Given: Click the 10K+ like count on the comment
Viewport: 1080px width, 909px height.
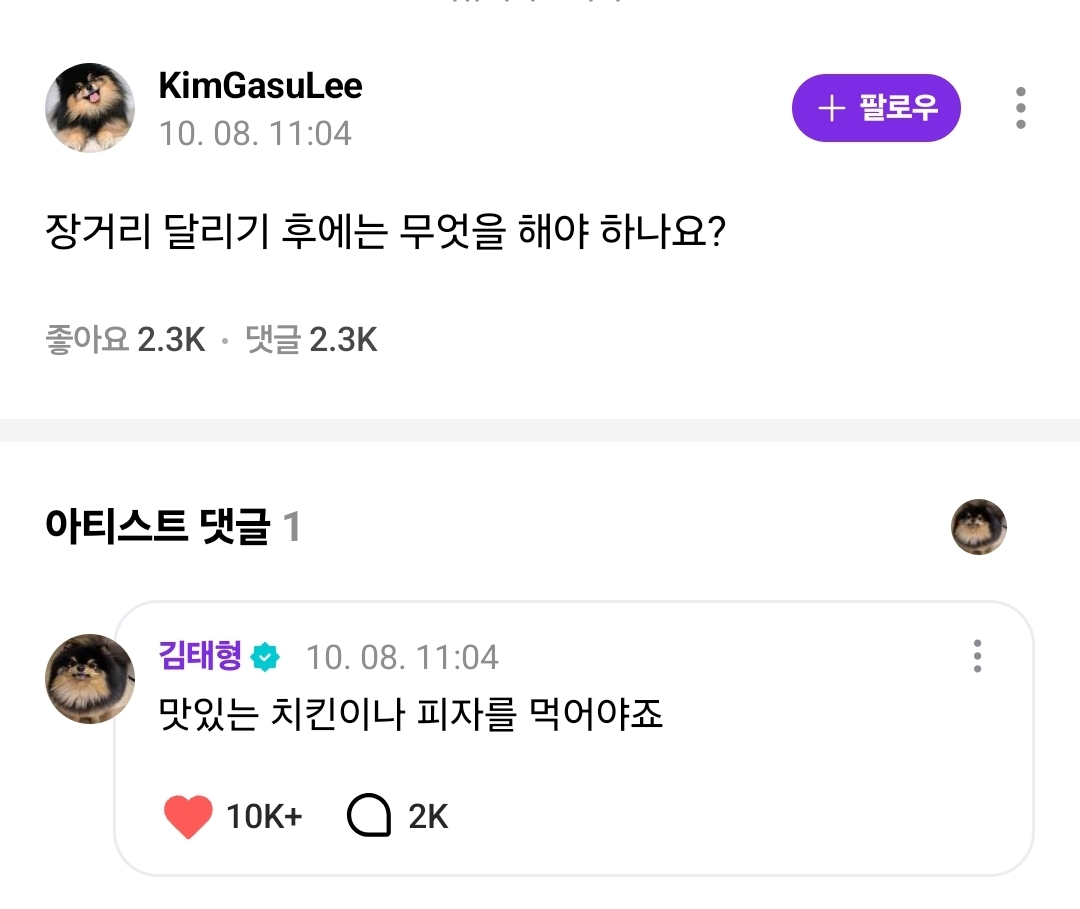Looking at the screenshot, I should (x=264, y=817).
